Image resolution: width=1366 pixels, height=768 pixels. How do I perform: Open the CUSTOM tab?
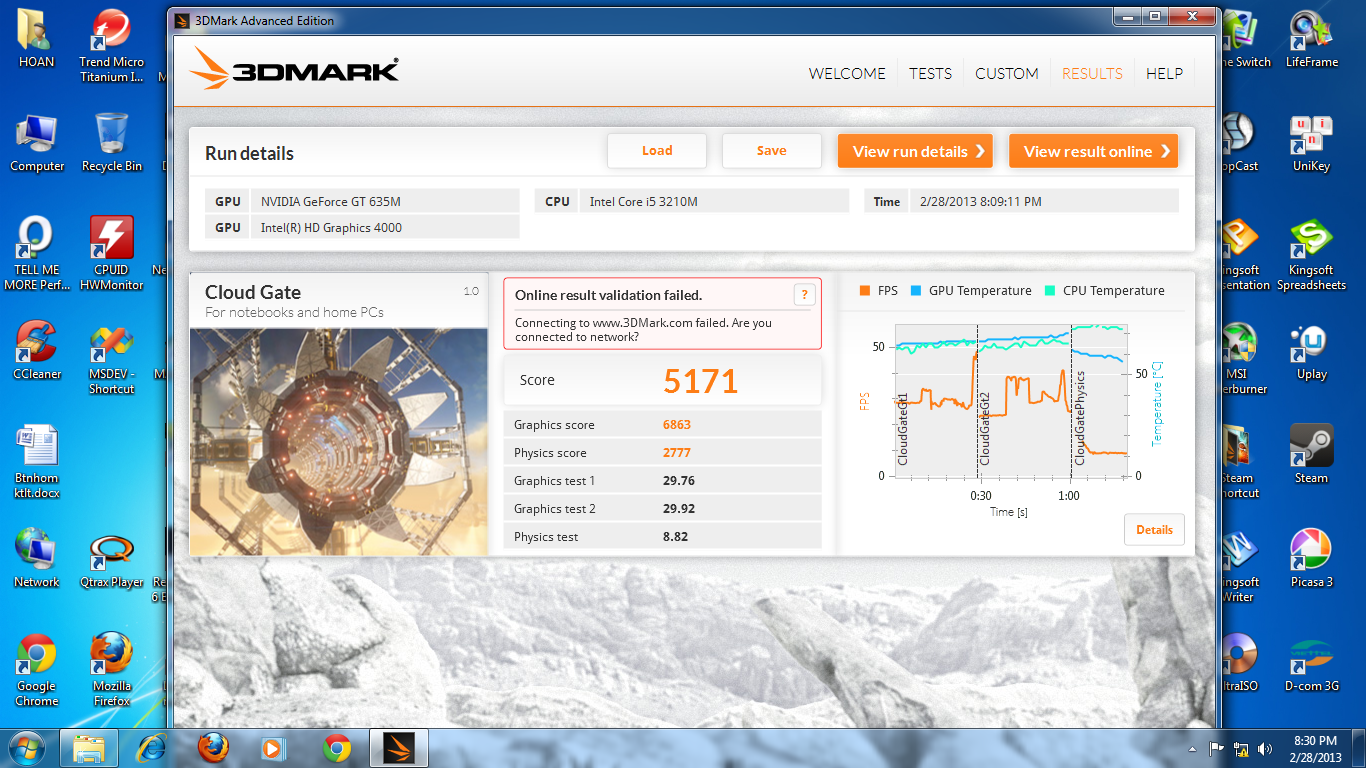pyautogui.click(x=1006, y=73)
